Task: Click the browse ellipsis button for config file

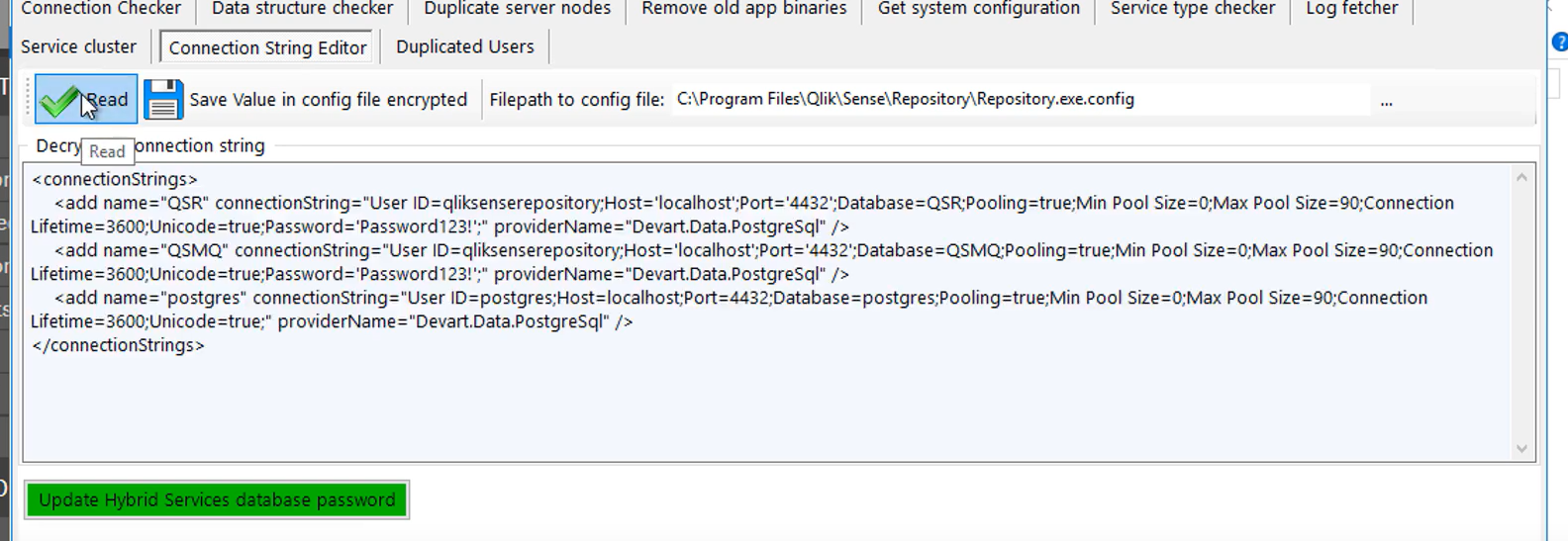Action: pos(1386,101)
